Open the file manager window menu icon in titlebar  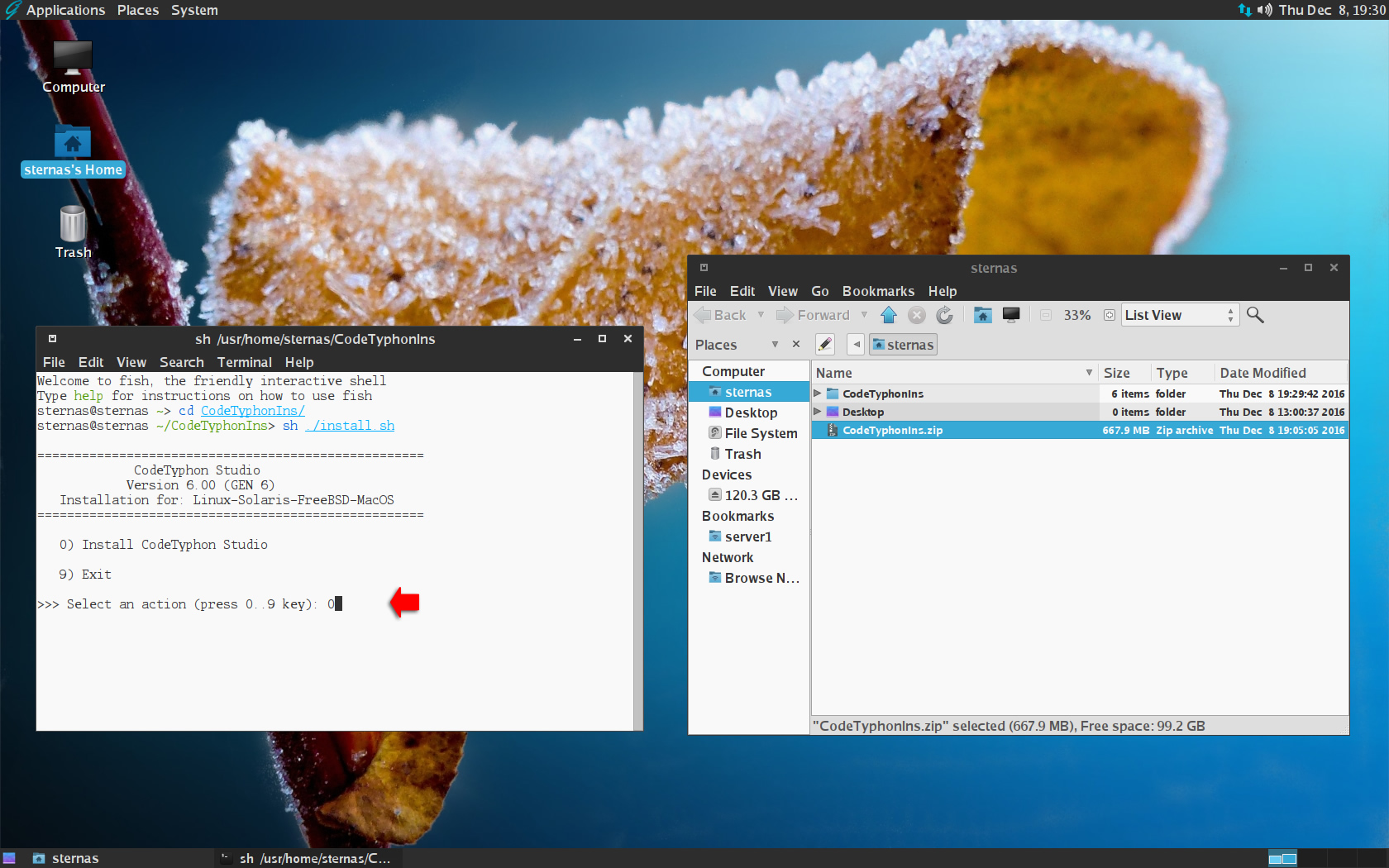704,268
